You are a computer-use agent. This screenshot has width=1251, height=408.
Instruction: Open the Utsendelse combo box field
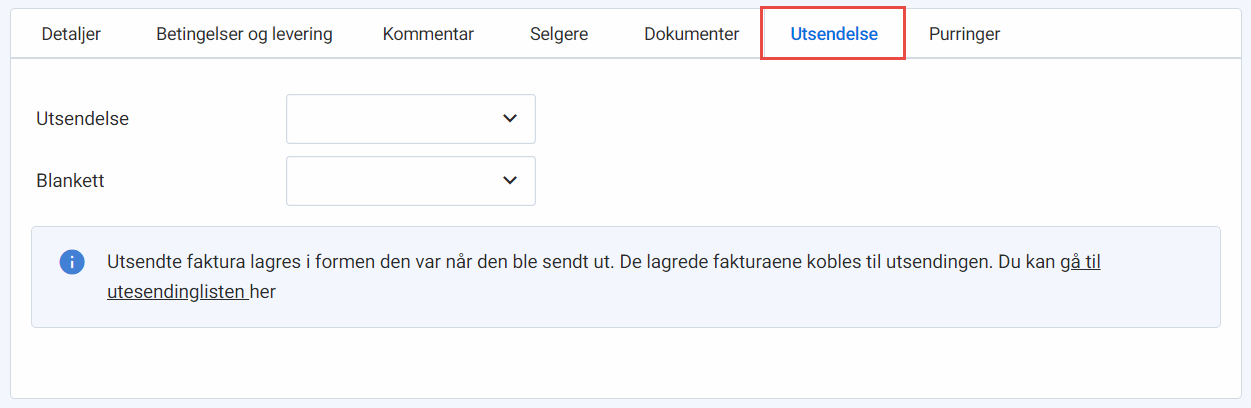click(411, 119)
